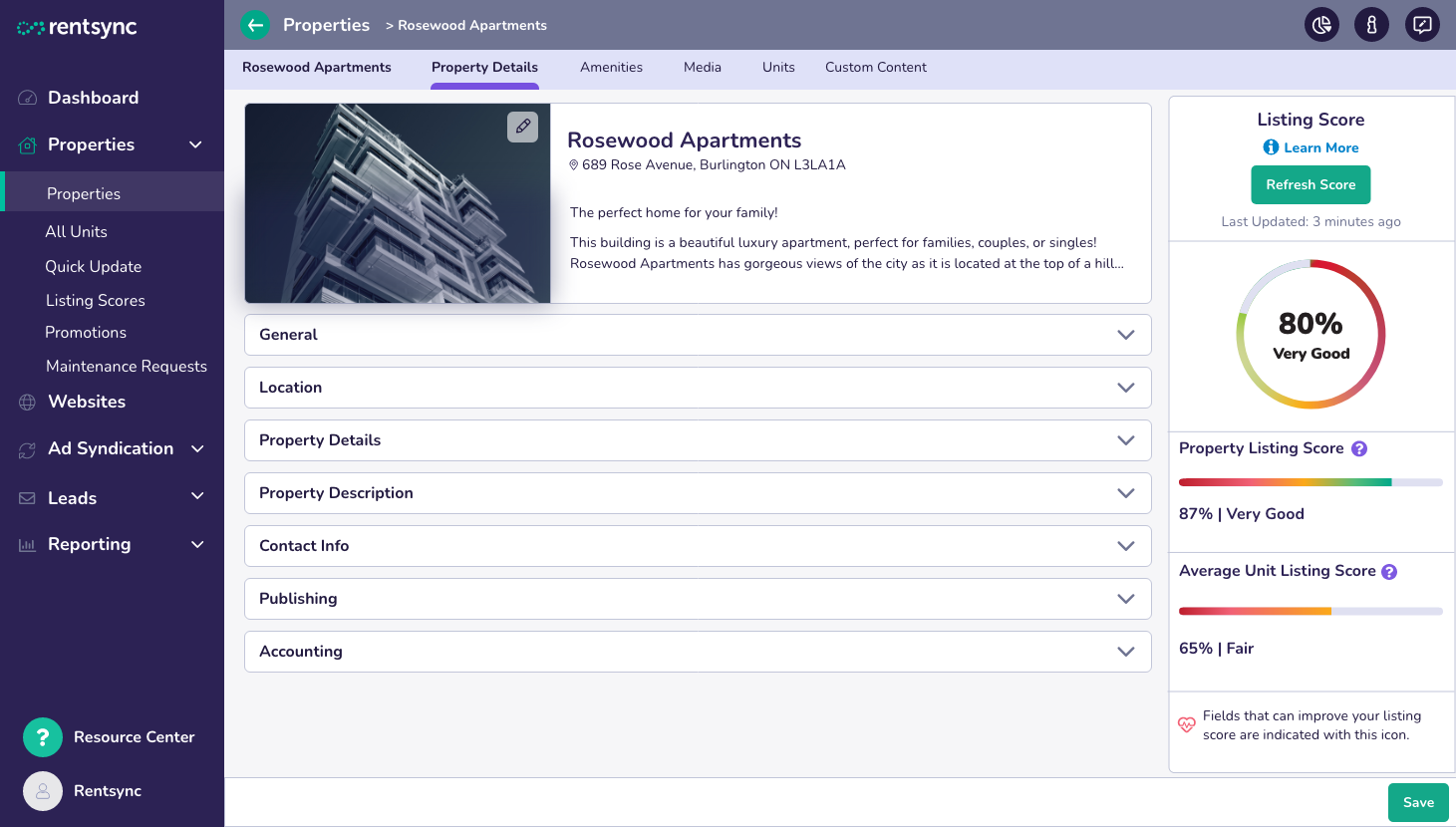Open the feedback chat icon
The width and height of the screenshot is (1456, 827).
1422,25
